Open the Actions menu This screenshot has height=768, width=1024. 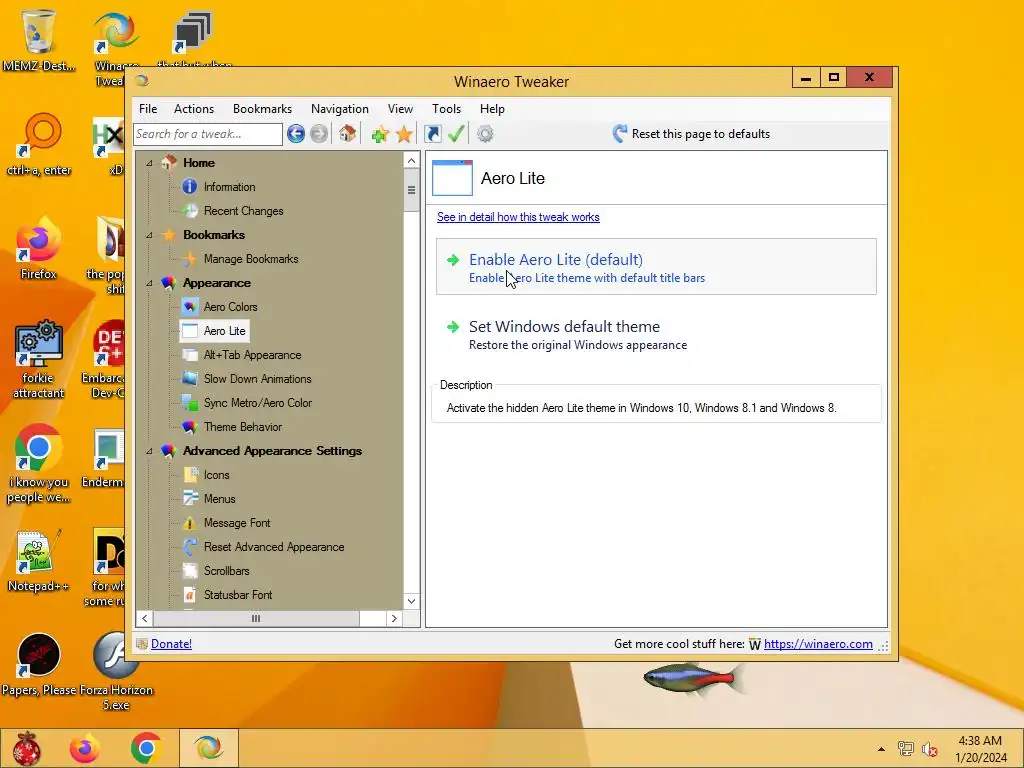[194, 109]
